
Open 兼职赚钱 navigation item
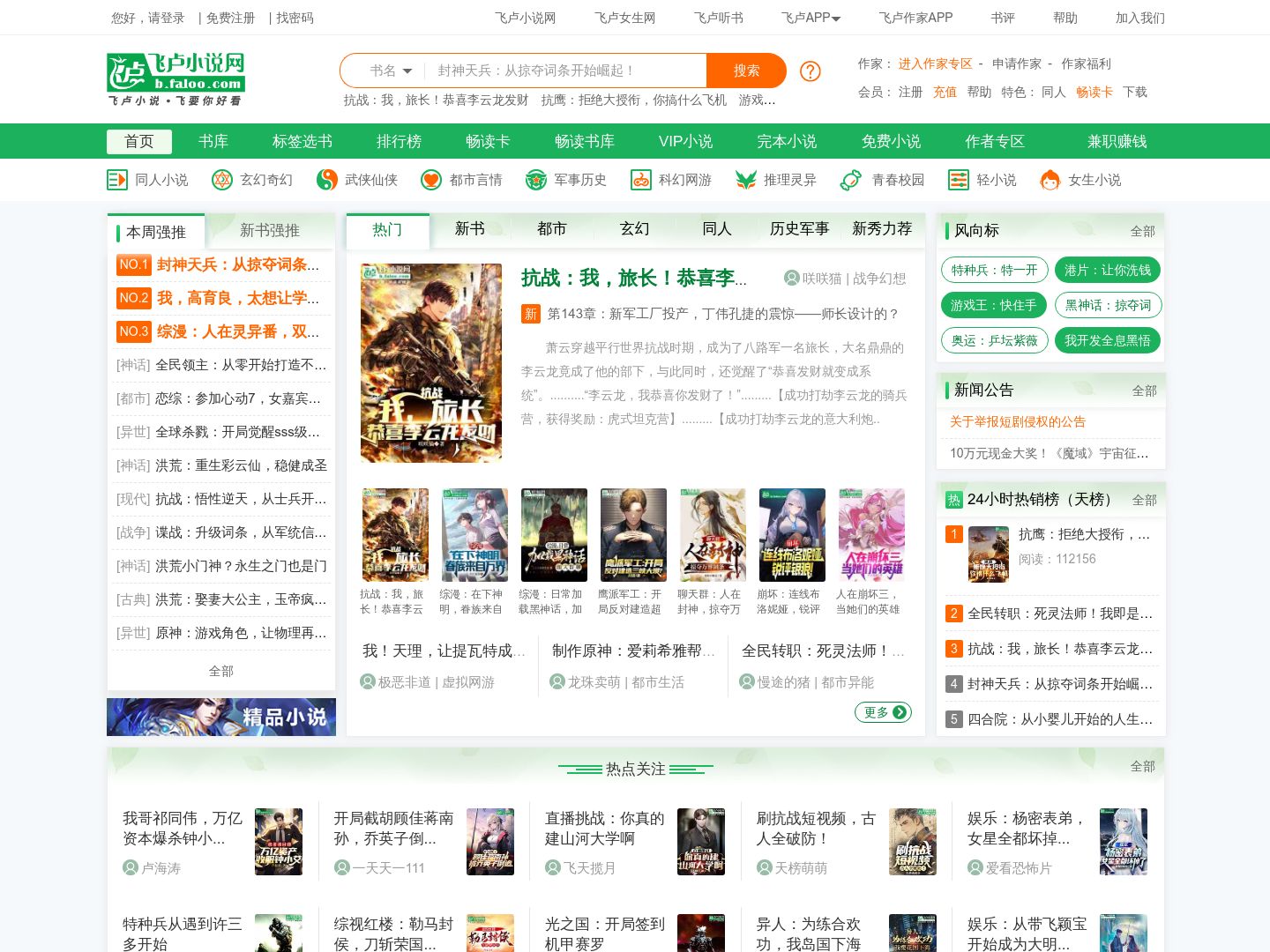pos(1117,142)
